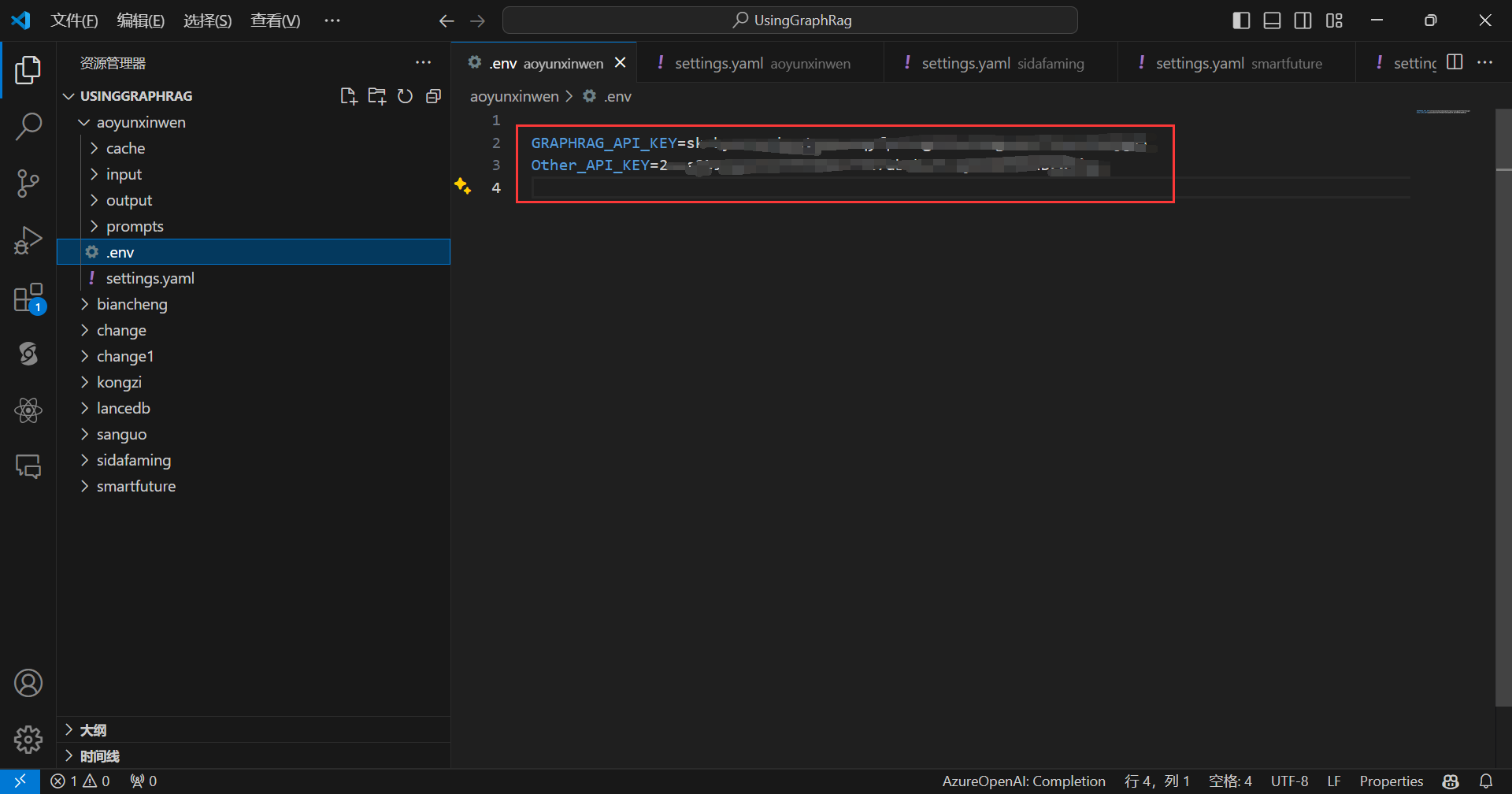Open the overflow menu bar ellipsis
Image resolution: width=1512 pixels, height=794 pixels.
(332, 20)
